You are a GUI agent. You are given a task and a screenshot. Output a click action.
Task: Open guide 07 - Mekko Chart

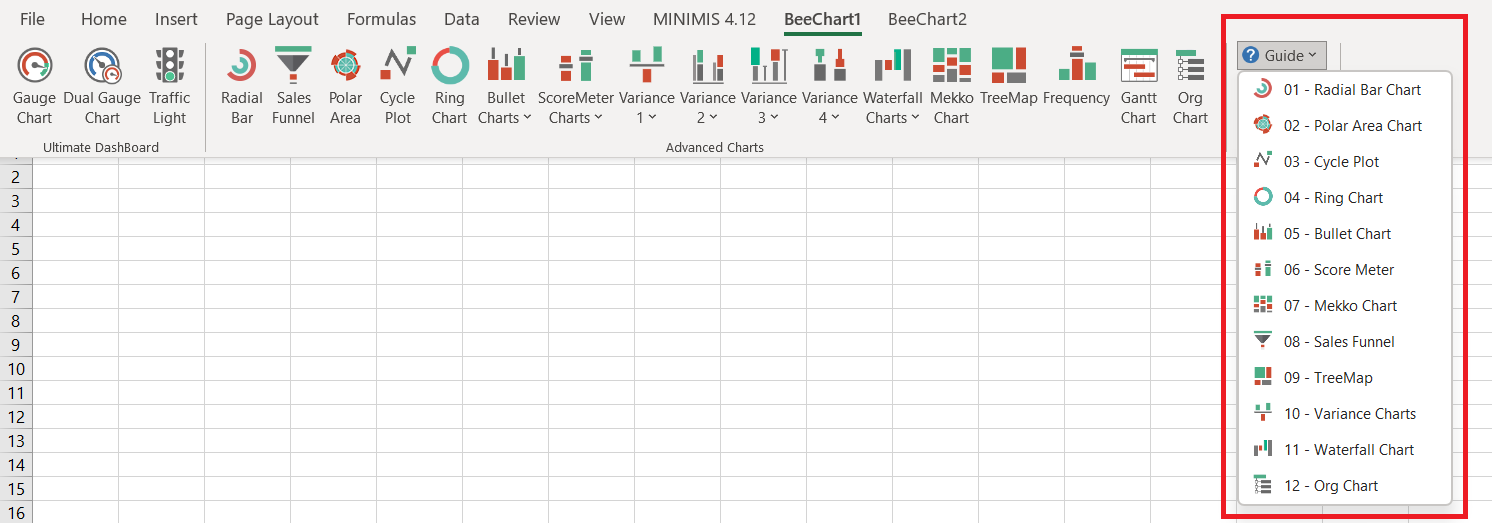point(1340,306)
